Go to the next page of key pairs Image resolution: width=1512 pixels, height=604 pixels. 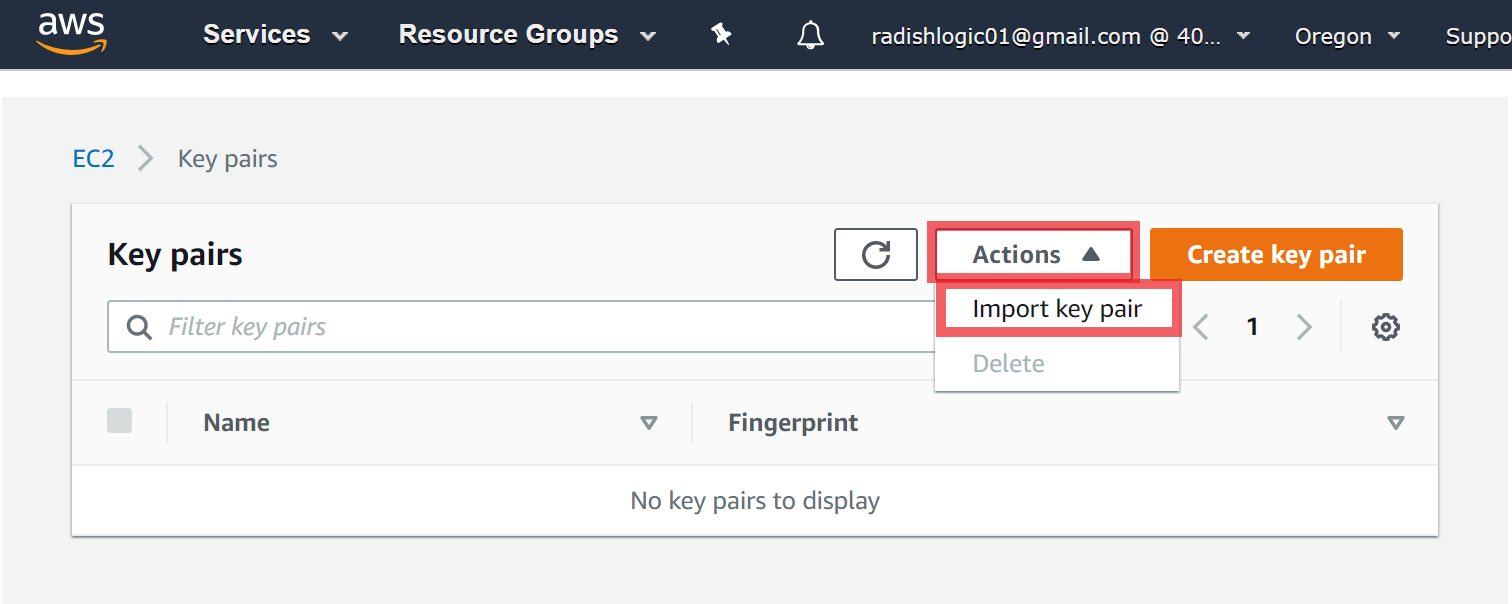[x=1304, y=326]
